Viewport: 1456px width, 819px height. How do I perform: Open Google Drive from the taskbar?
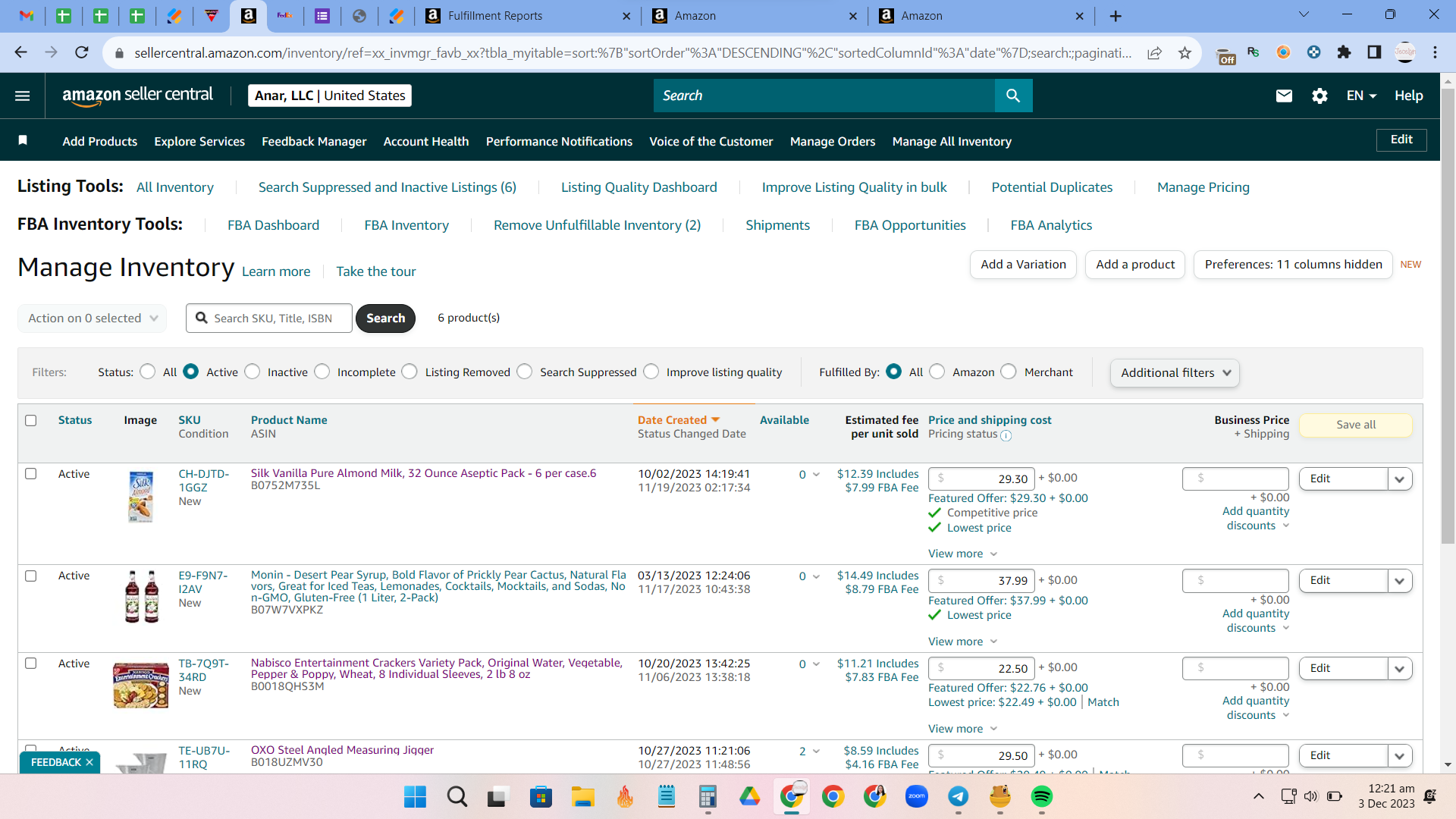pyautogui.click(x=750, y=796)
